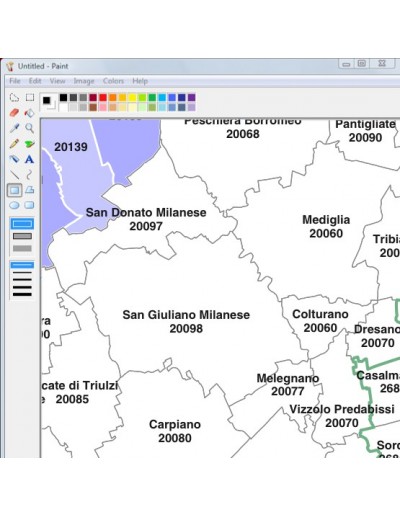Select the Magnifier tool
400x517 pixels.
(30, 128)
